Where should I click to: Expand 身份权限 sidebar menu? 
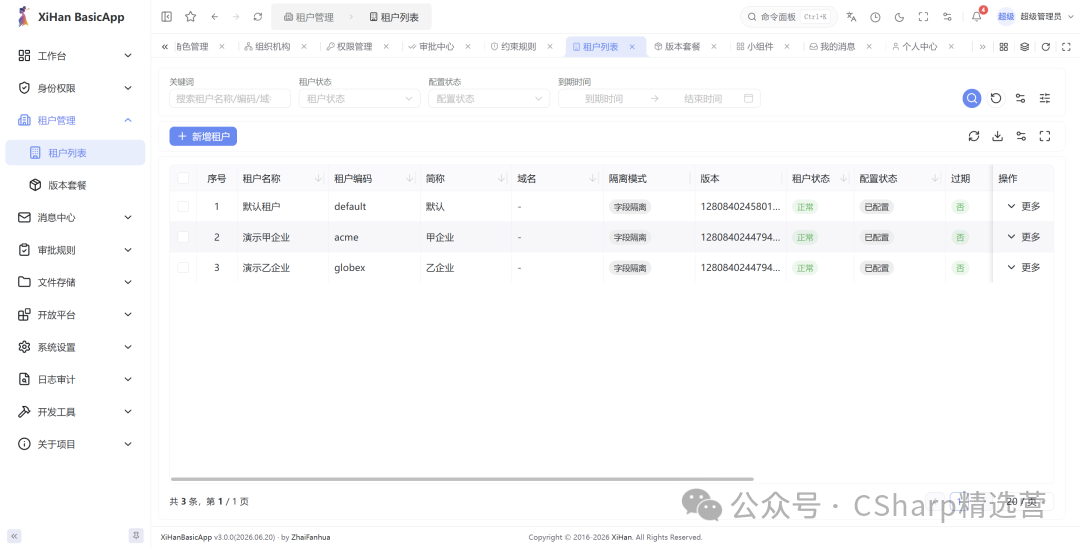pos(75,88)
